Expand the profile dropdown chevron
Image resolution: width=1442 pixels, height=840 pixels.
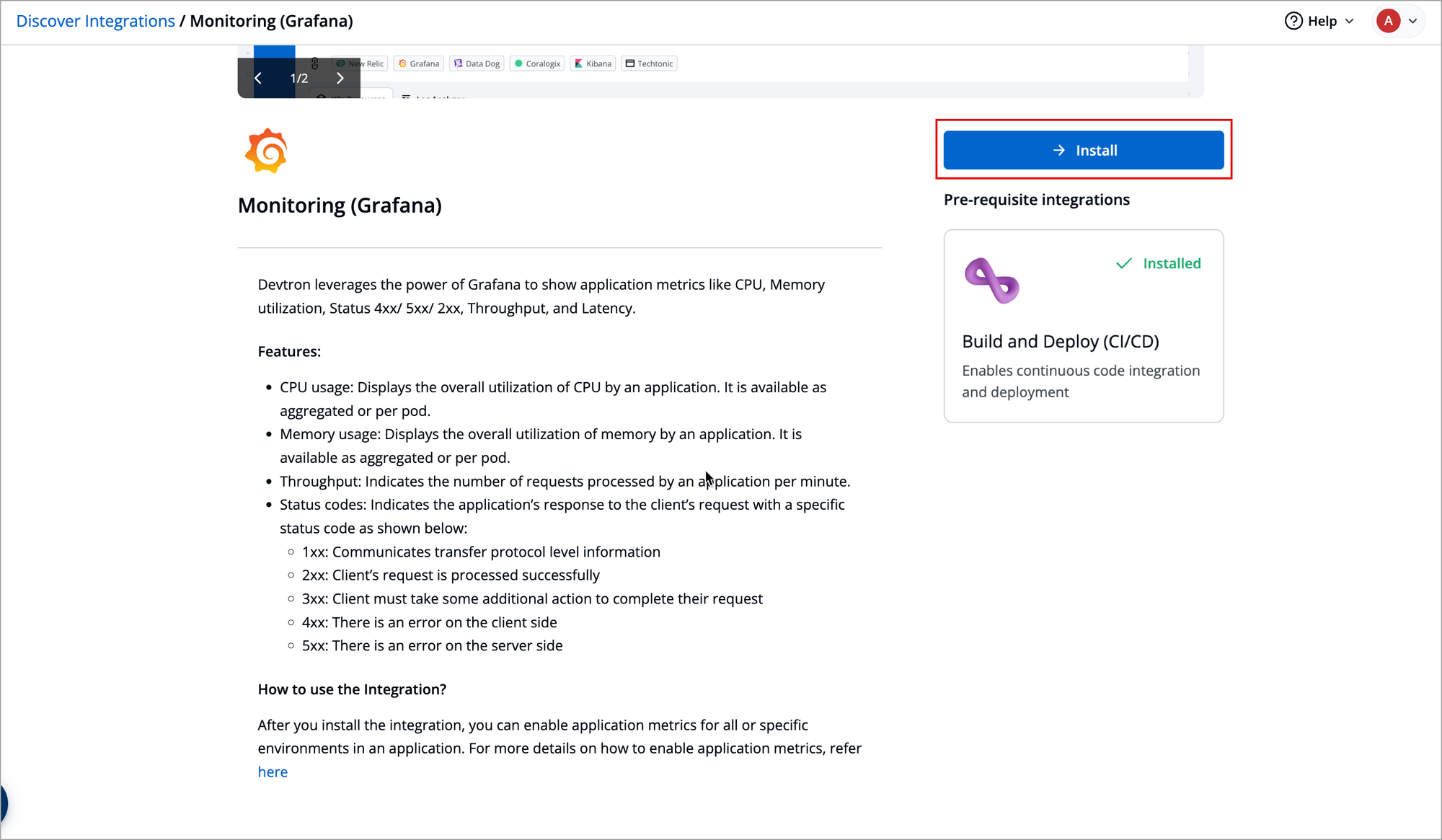(1413, 21)
